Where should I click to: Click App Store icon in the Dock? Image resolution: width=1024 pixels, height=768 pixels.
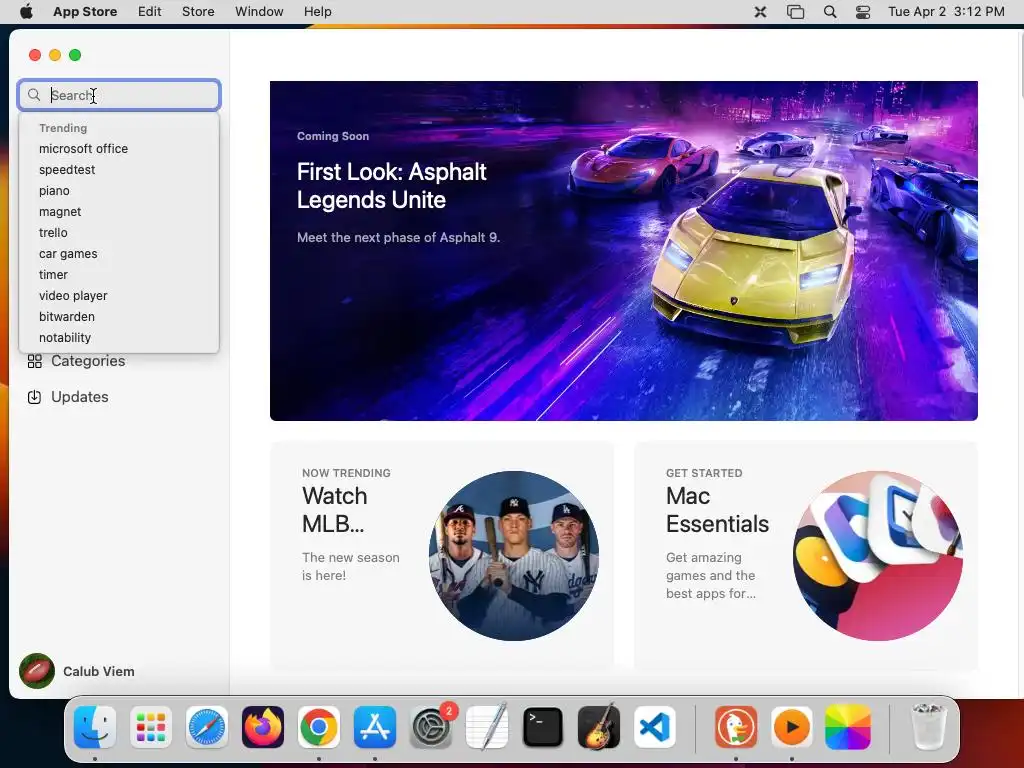[375, 727]
